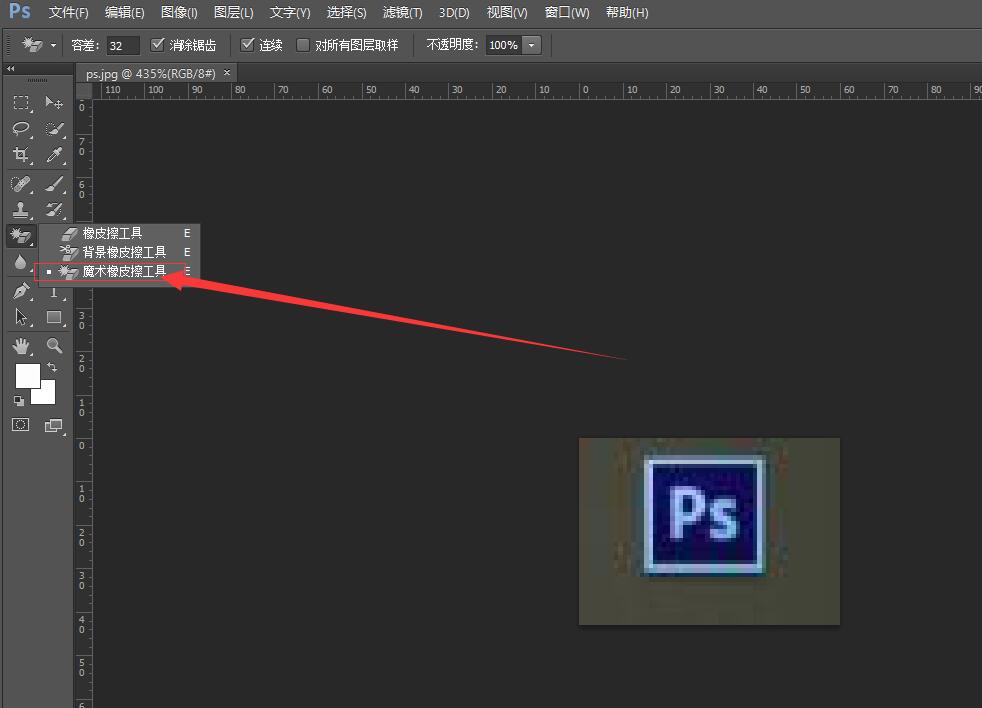The height and width of the screenshot is (708, 982).
Task: Select the History Brush tool
Action: [54, 209]
